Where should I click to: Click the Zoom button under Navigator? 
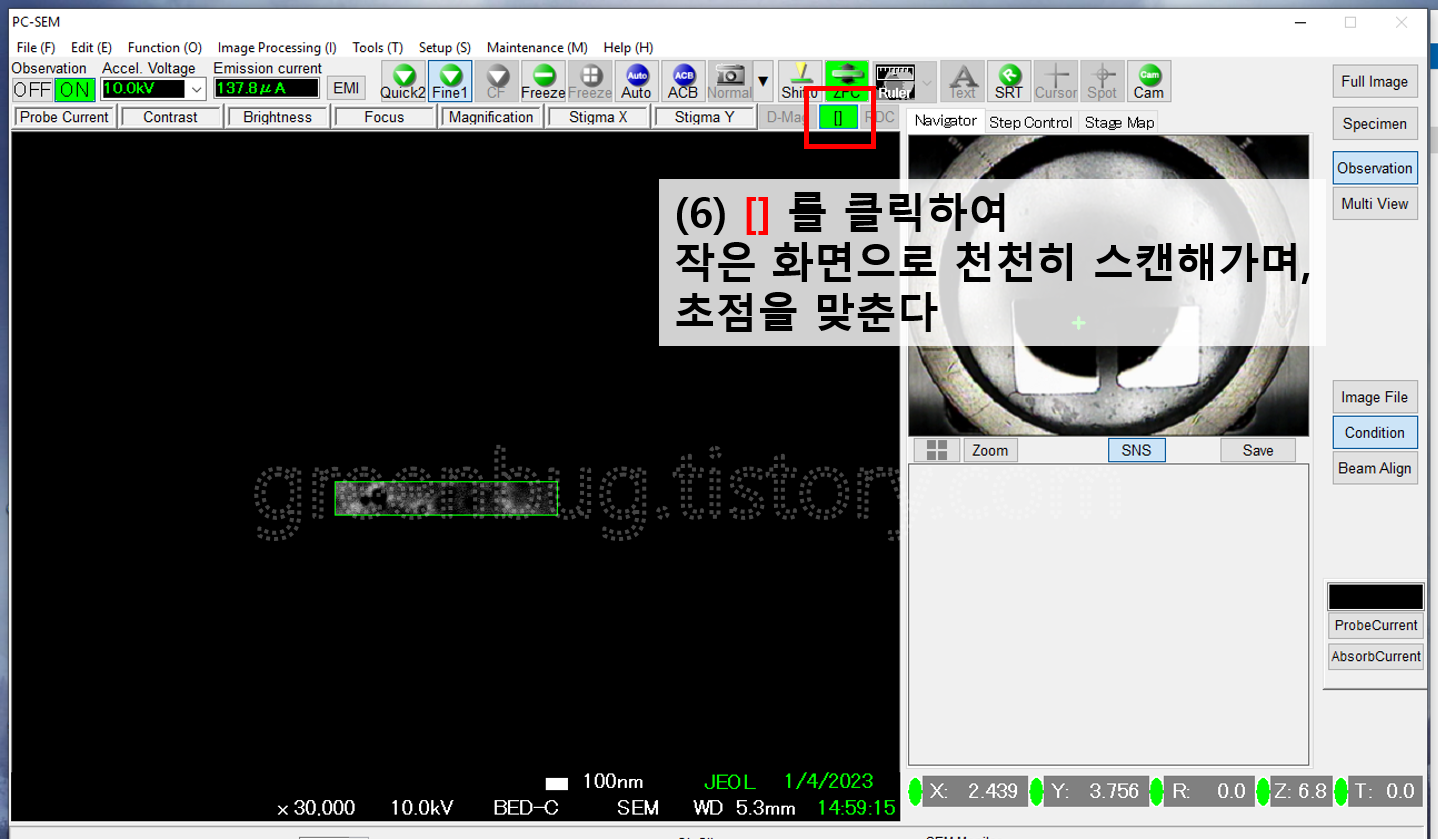pos(990,450)
